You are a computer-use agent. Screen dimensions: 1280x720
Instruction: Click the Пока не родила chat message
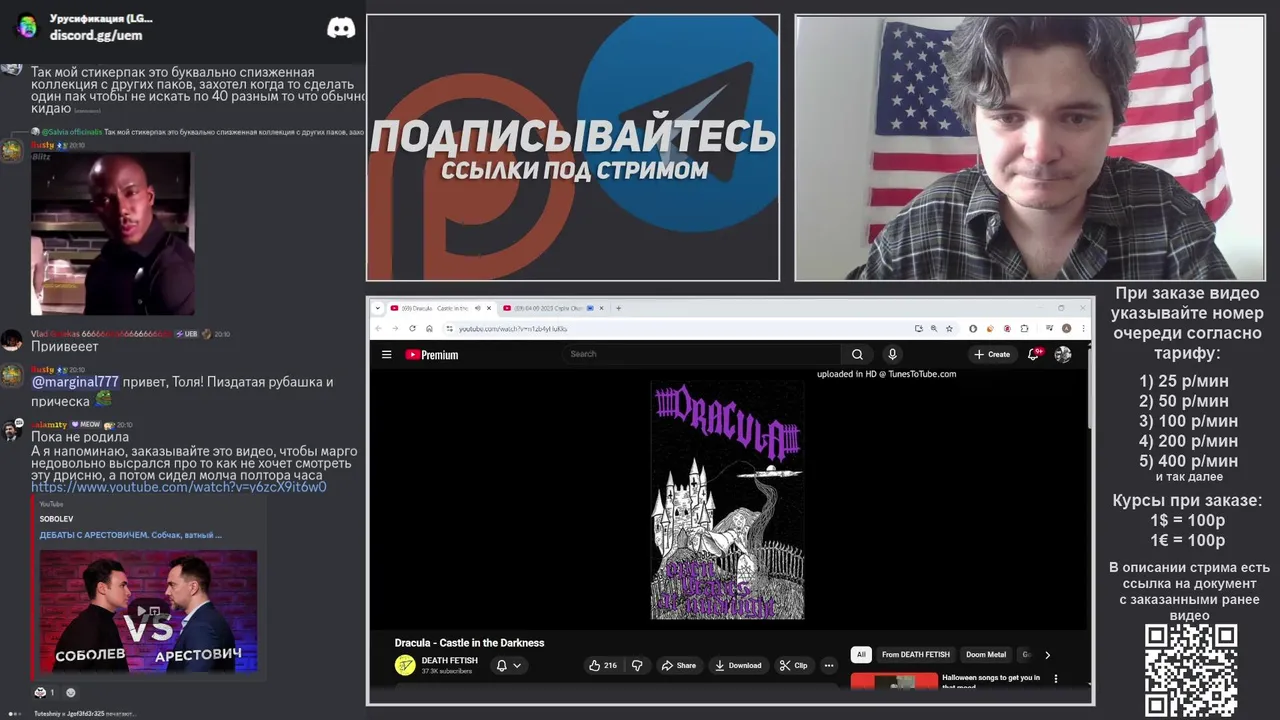pos(80,437)
